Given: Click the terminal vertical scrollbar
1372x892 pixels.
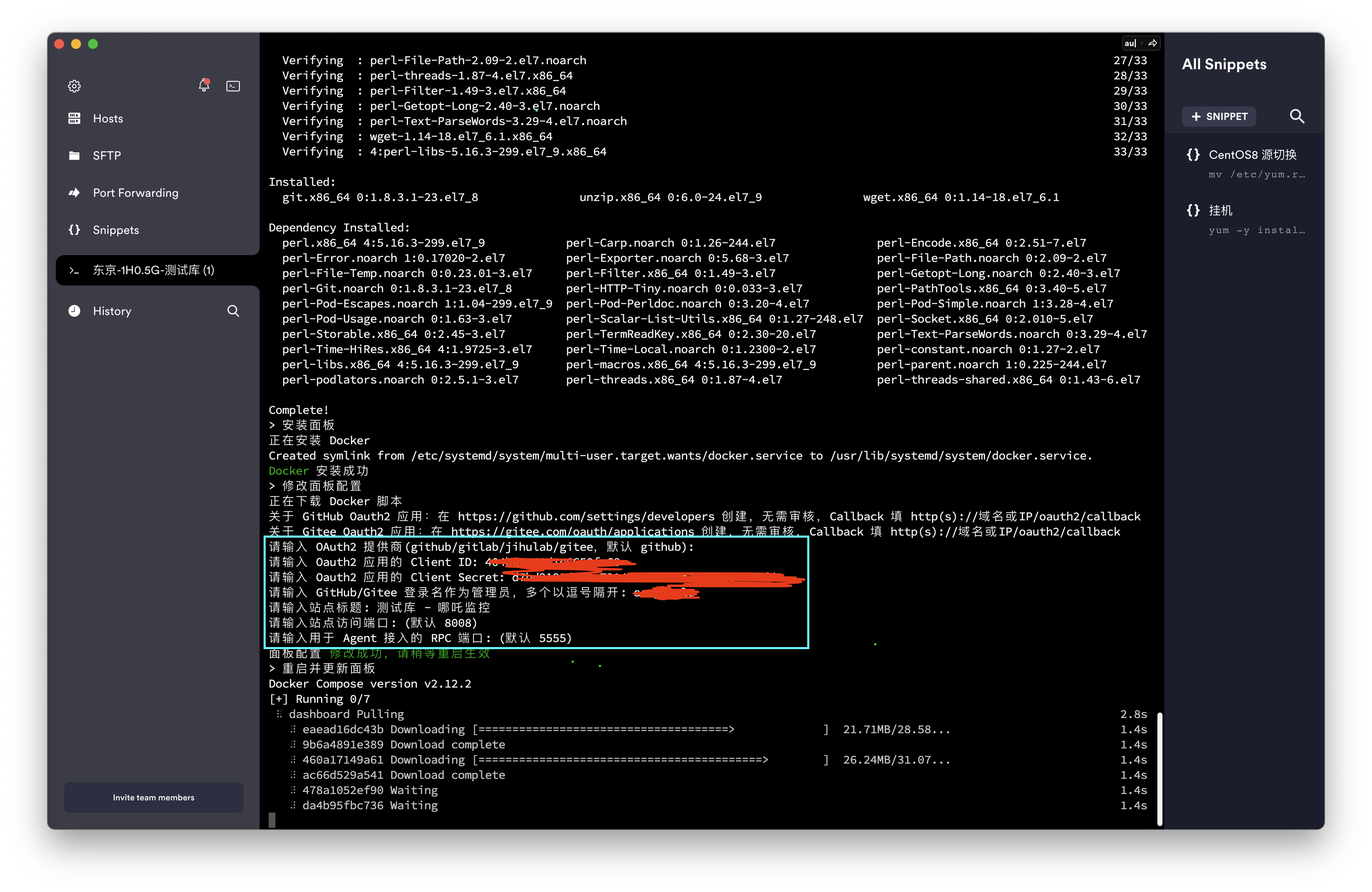Looking at the screenshot, I should point(1159,769).
